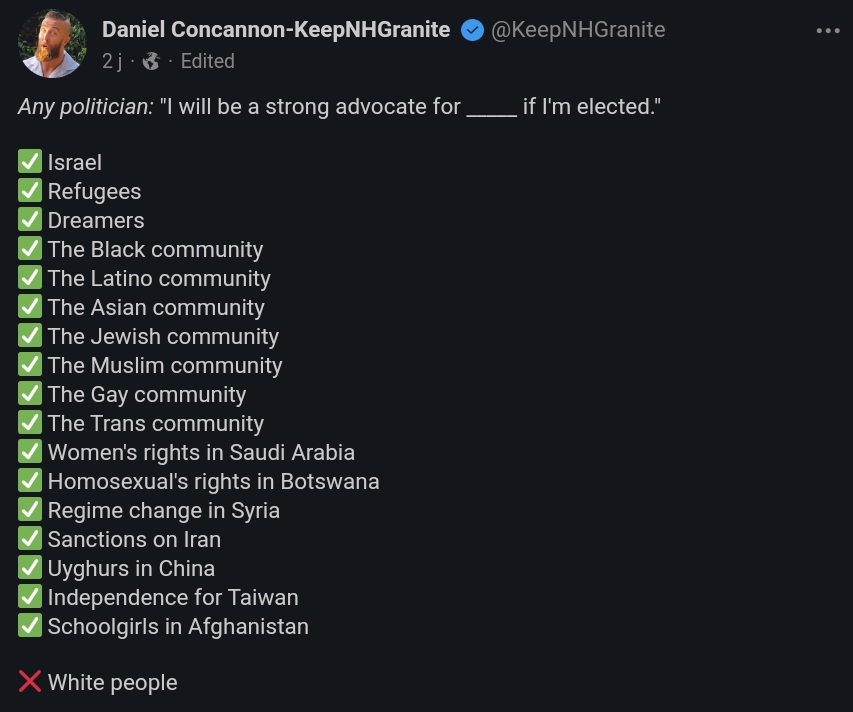Screen dimensions: 853x712
Task: Click the checkmark beside Schoolgirls in Afghanistan
Action: [30, 626]
